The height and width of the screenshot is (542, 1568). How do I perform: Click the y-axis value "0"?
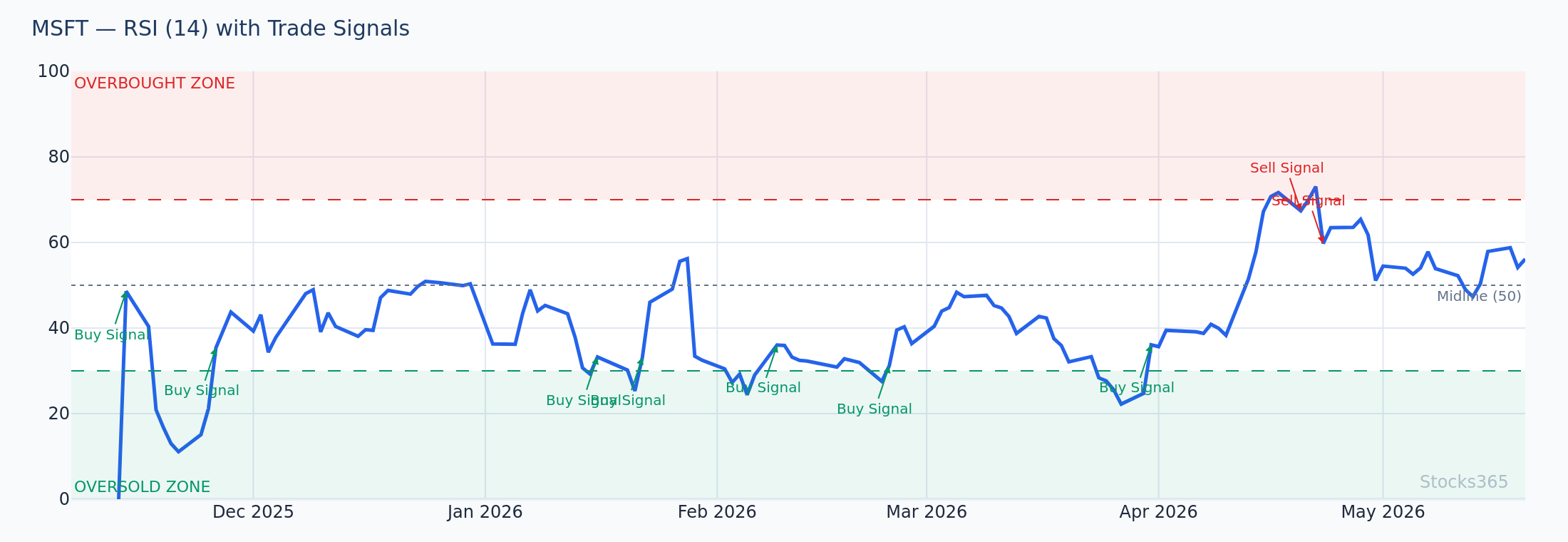point(64,499)
